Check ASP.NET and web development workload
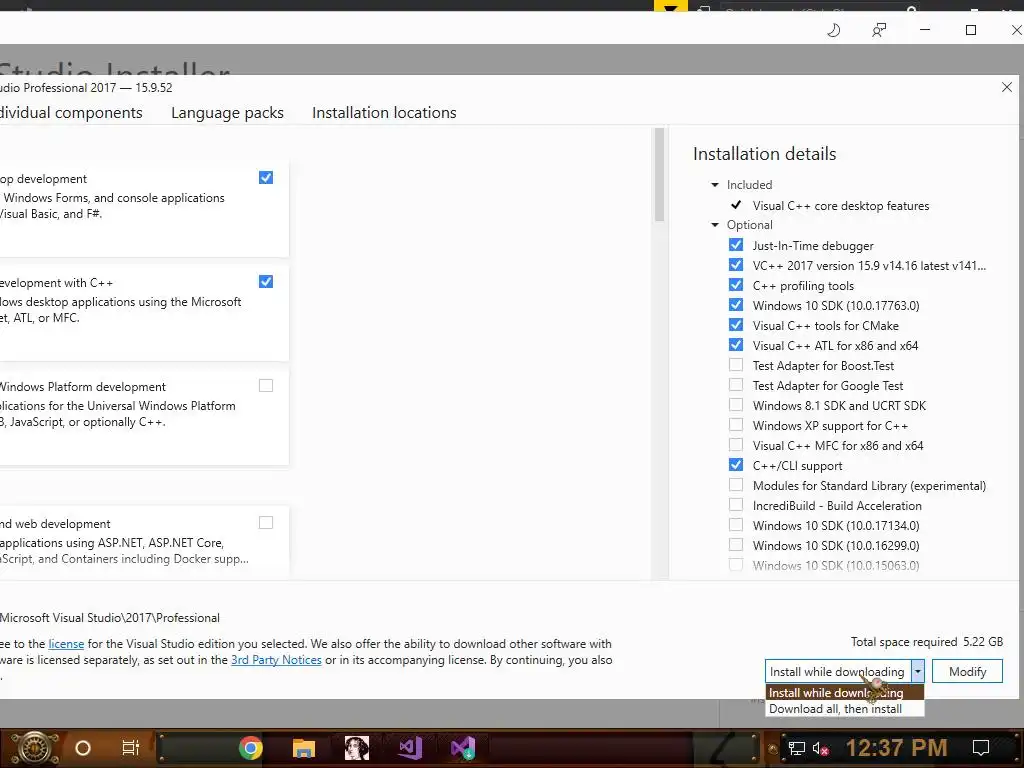 point(266,522)
